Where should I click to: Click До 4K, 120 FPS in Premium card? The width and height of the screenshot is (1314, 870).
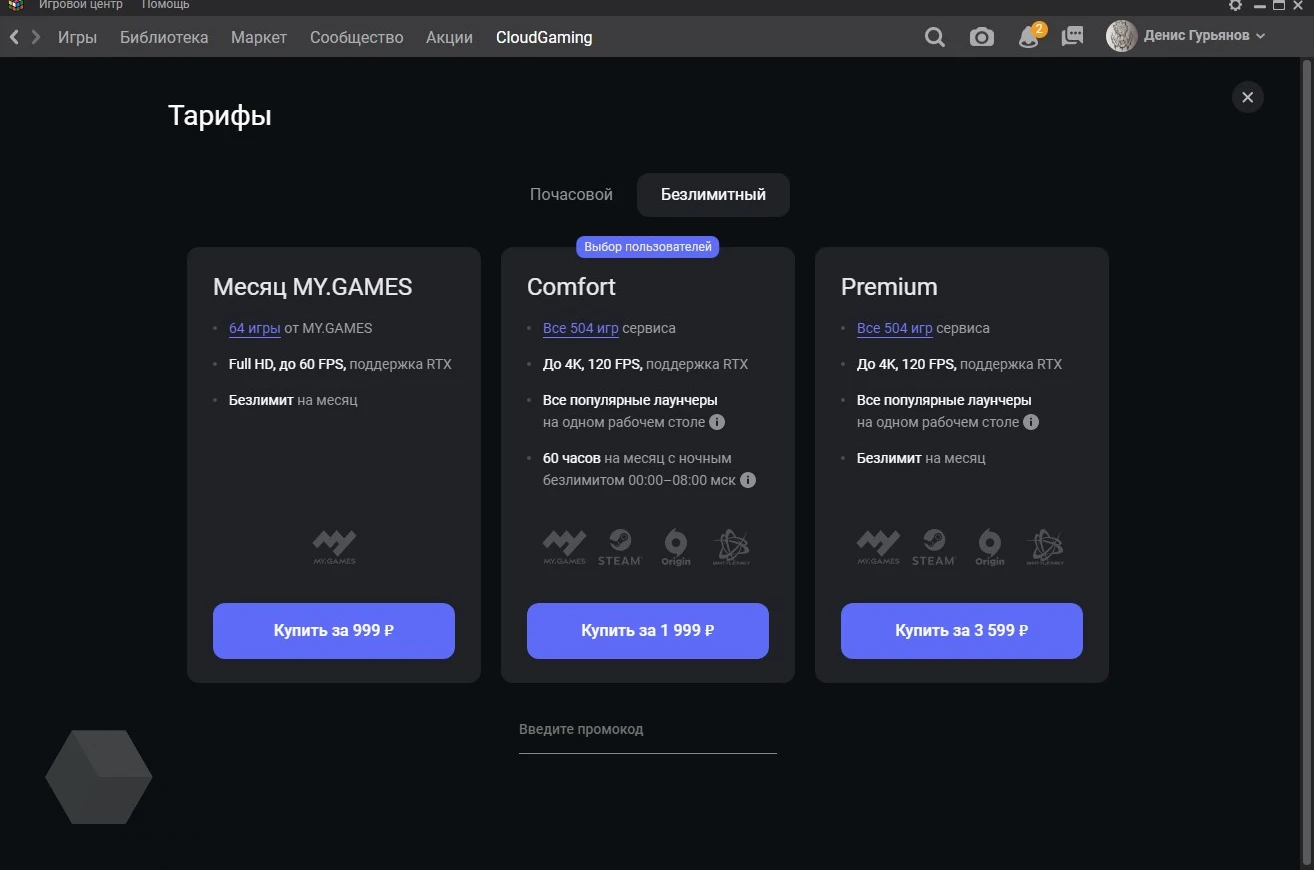(907, 364)
